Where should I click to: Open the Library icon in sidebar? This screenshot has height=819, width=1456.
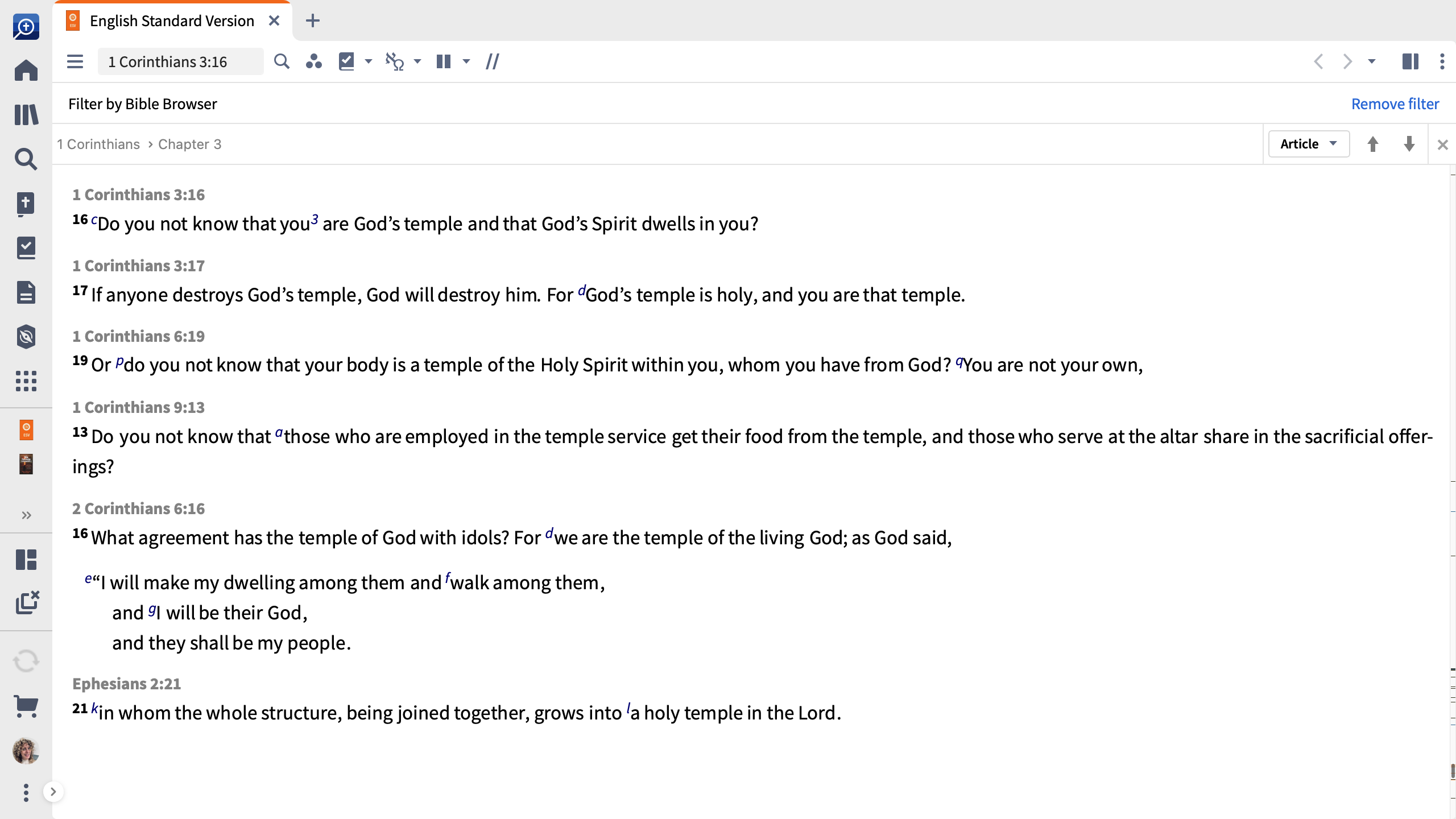(x=26, y=114)
